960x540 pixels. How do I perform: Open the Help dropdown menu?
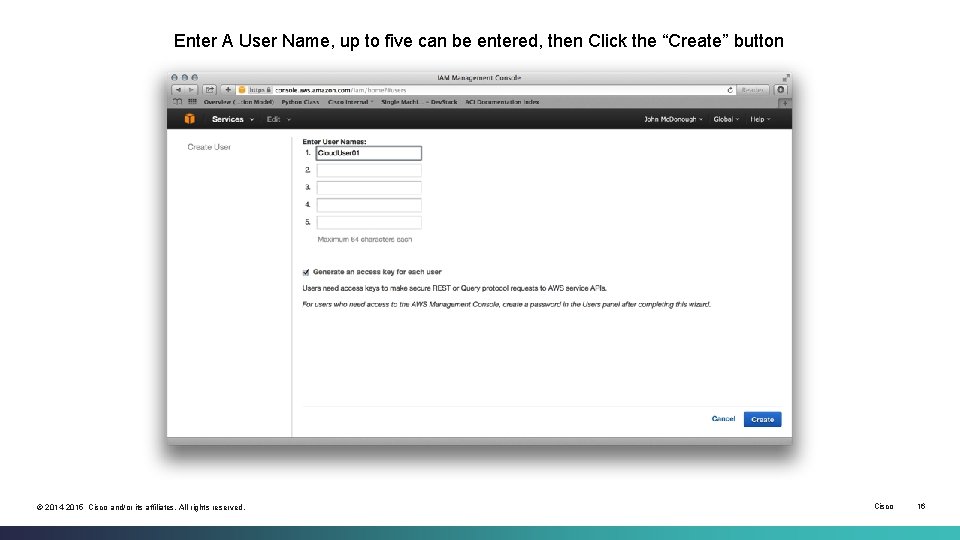pyautogui.click(x=760, y=119)
